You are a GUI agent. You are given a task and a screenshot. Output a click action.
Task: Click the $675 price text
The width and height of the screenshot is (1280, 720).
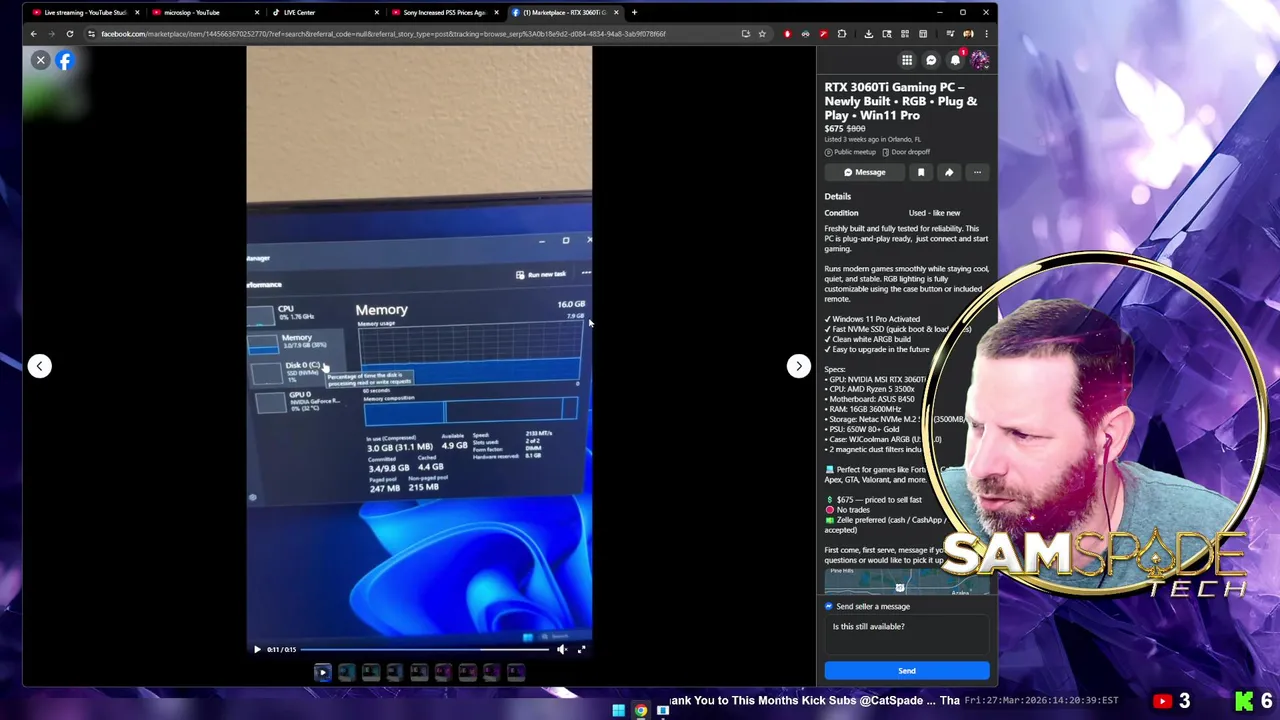tap(833, 129)
